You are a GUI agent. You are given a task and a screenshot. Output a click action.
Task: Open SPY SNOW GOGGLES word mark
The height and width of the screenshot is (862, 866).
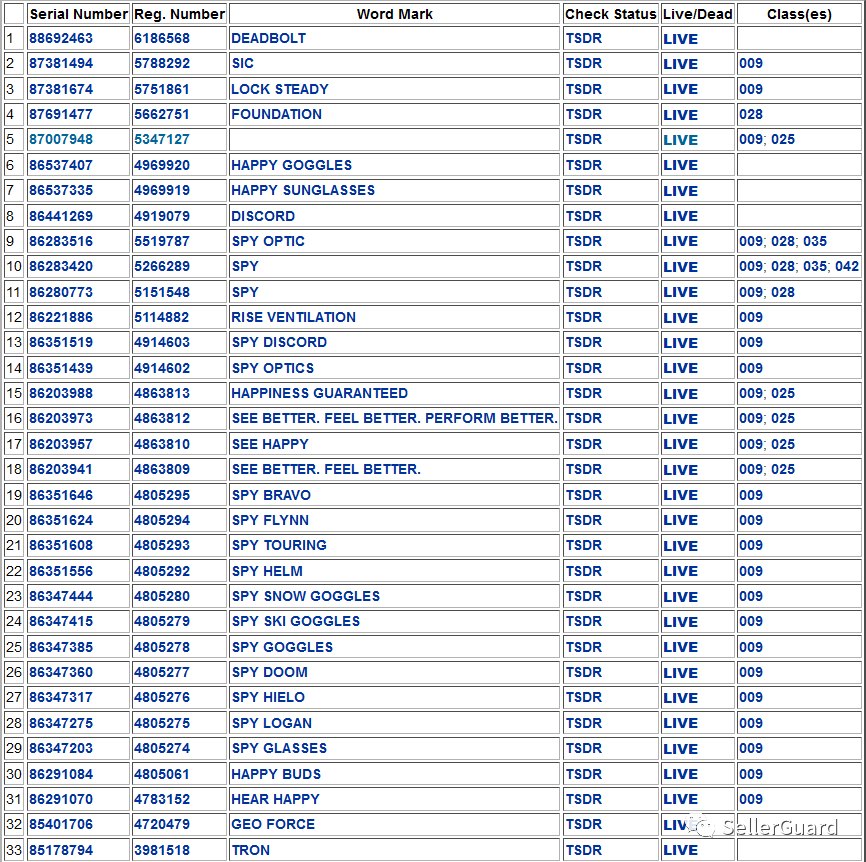click(305, 596)
